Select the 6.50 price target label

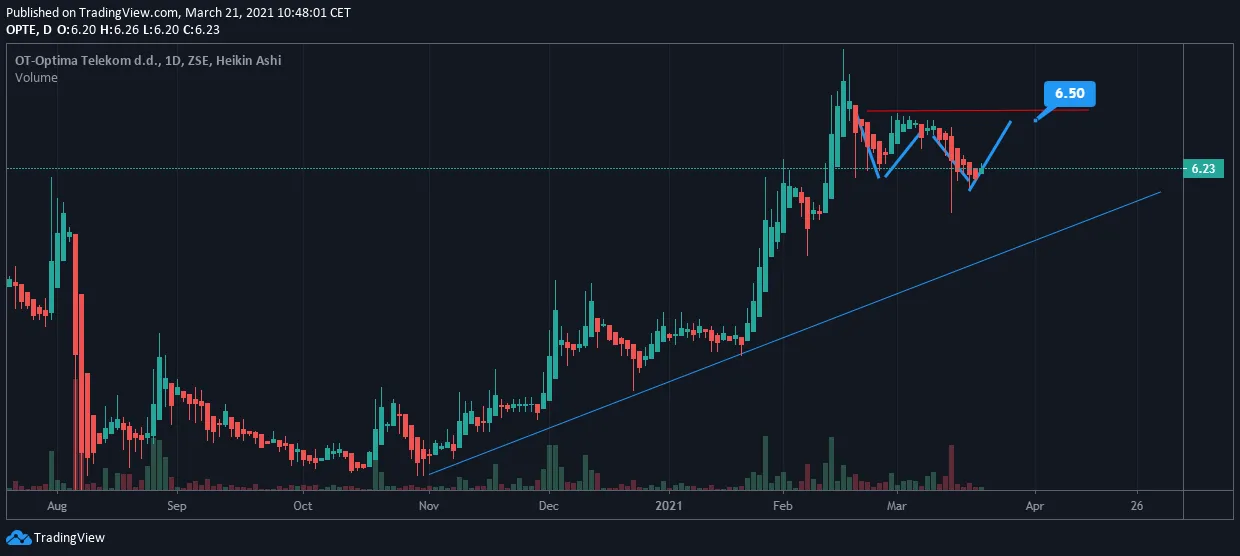(x=1070, y=93)
